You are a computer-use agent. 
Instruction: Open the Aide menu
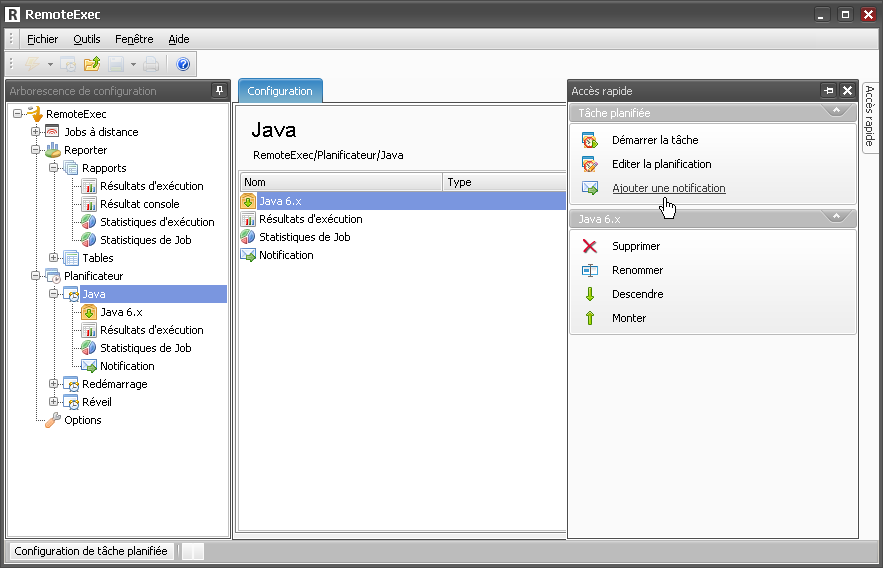(179, 39)
